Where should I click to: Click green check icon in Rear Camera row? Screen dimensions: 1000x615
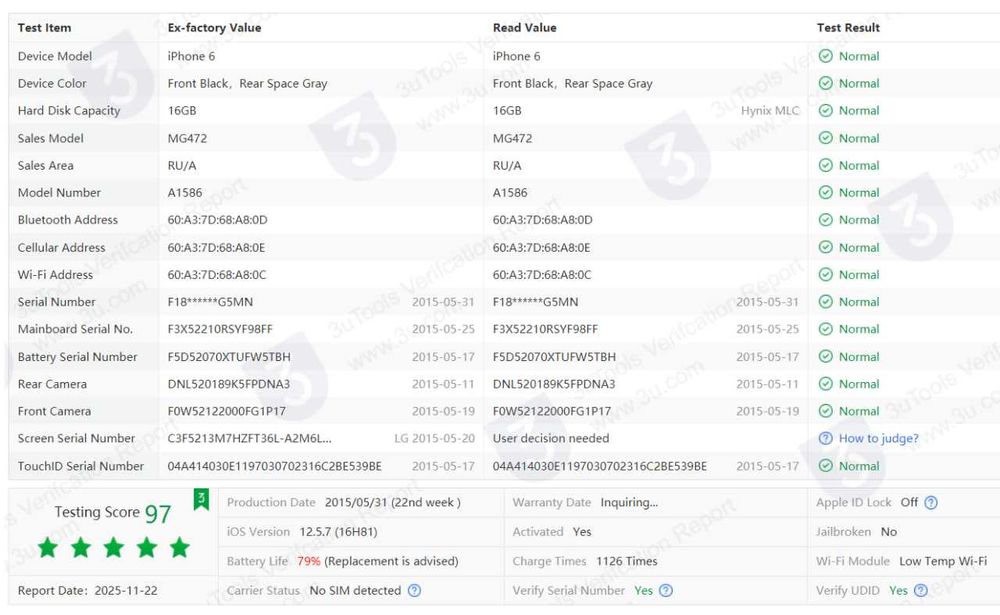pyautogui.click(x=825, y=383)
